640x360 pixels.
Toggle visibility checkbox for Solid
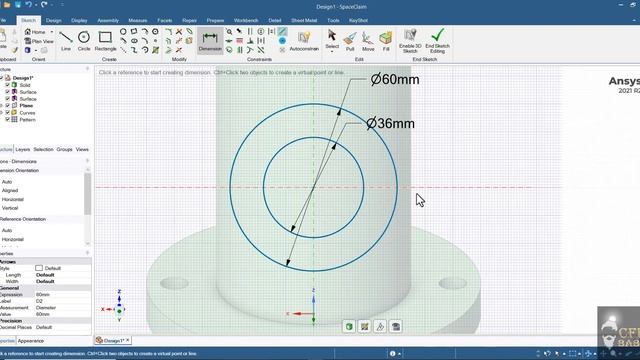(x=7, y=85)
